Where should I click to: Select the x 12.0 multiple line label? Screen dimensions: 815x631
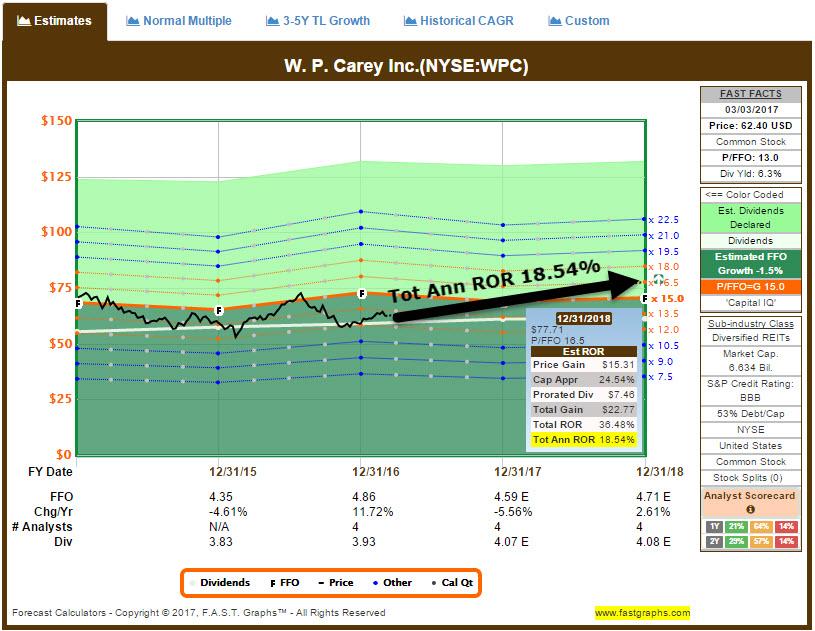click(x=664, y=330)
